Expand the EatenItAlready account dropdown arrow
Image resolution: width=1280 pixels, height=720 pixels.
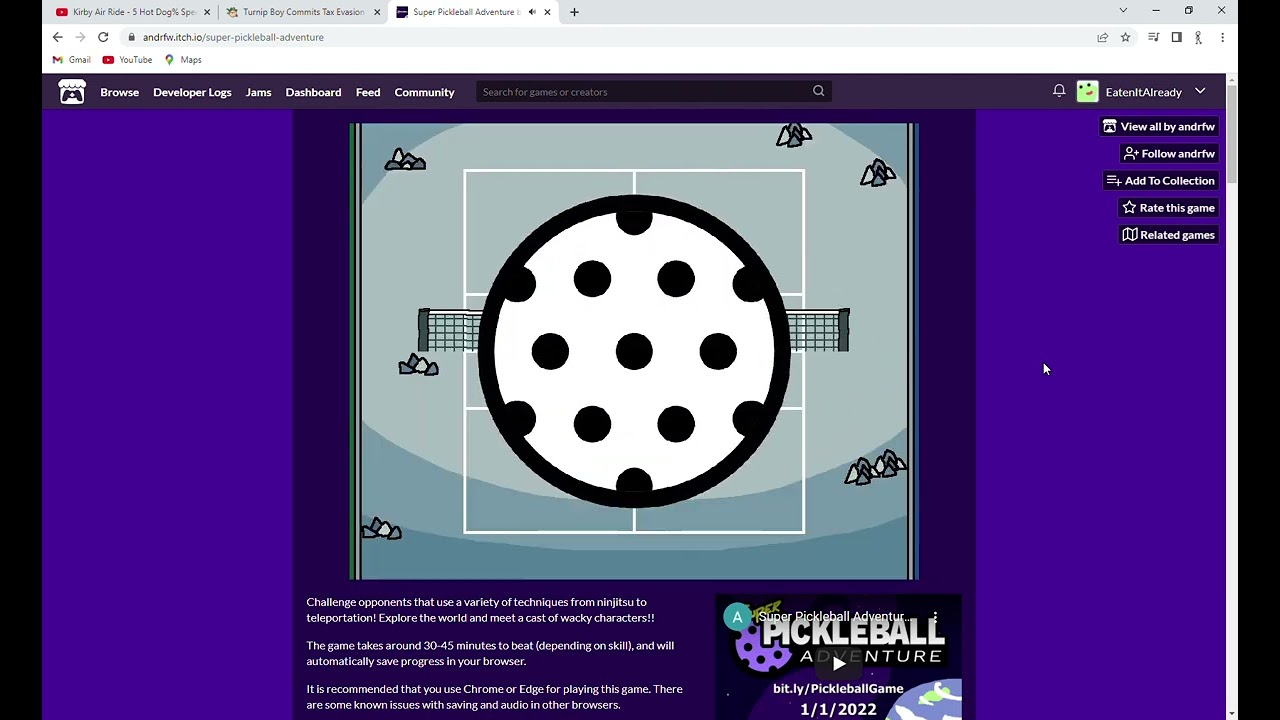tap(1200, 92)
